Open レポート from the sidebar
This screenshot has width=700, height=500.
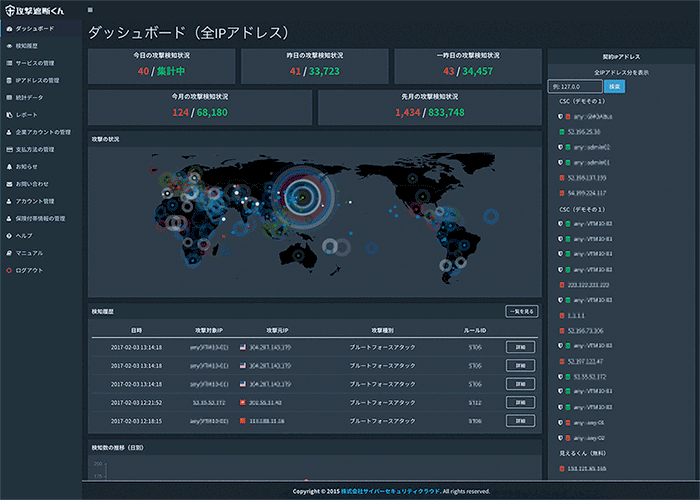click(x=27, y=115)
